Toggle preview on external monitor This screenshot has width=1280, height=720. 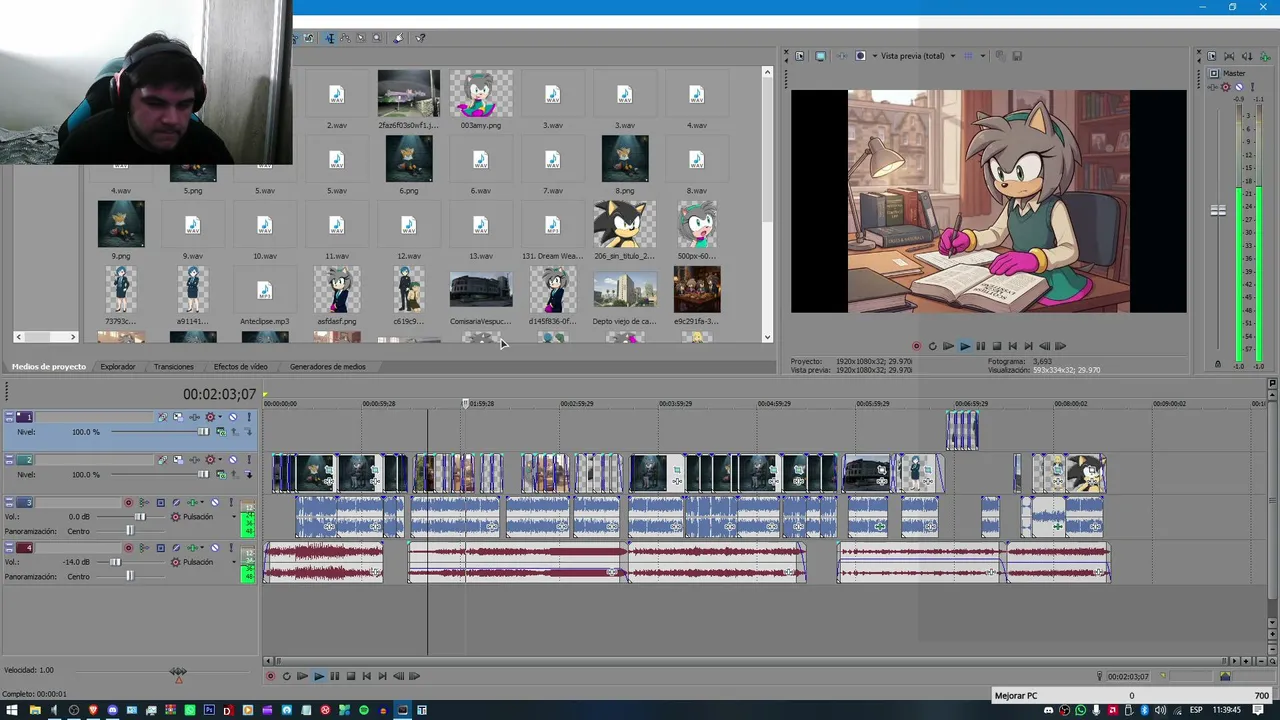821,56
